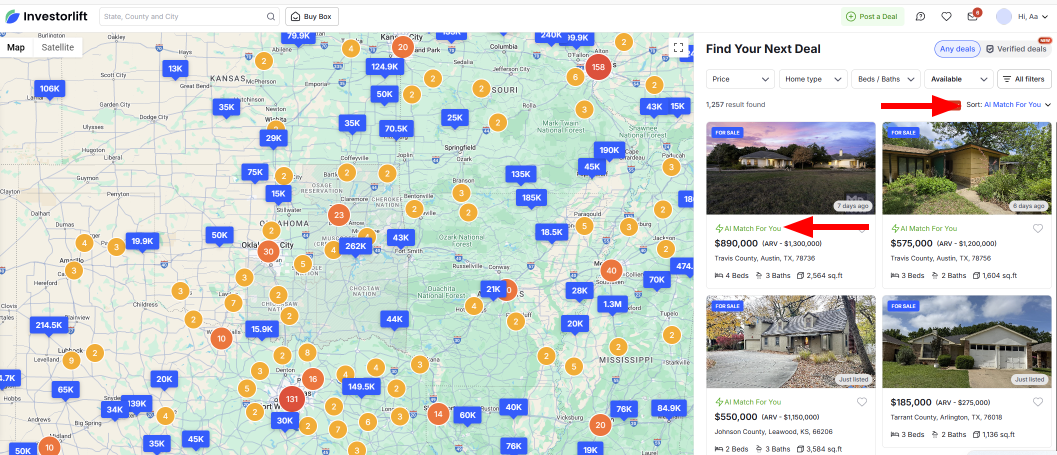Click the 190K price marker
The width and height of the screenshot is (1057, 455).
click(x=609, y=150)
